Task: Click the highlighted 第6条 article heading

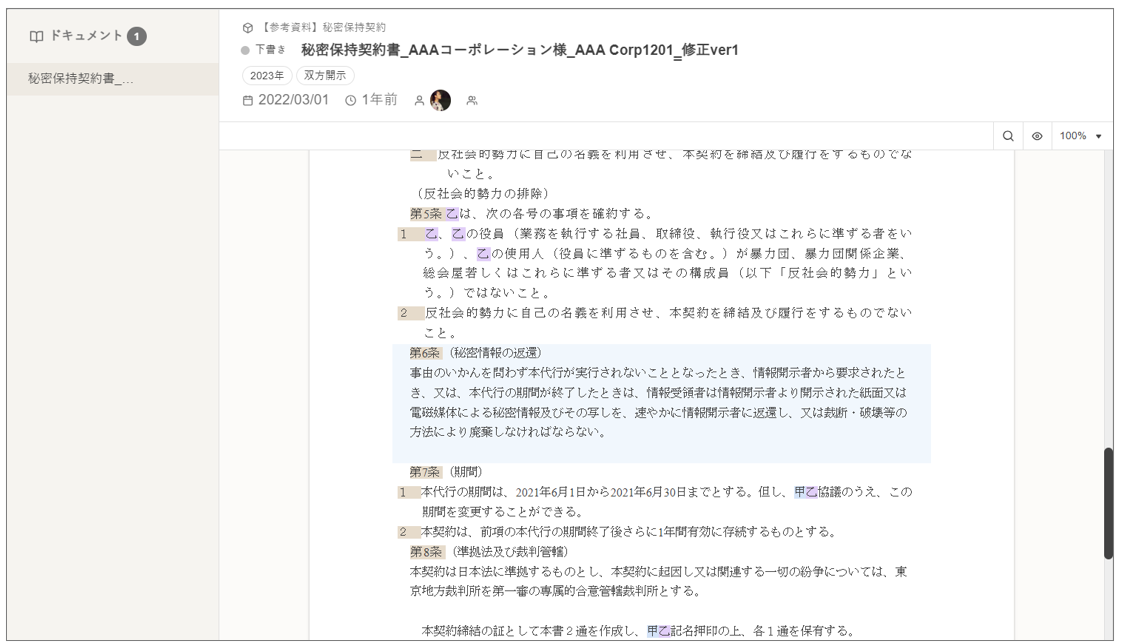Action: click(x=425, y=353)
